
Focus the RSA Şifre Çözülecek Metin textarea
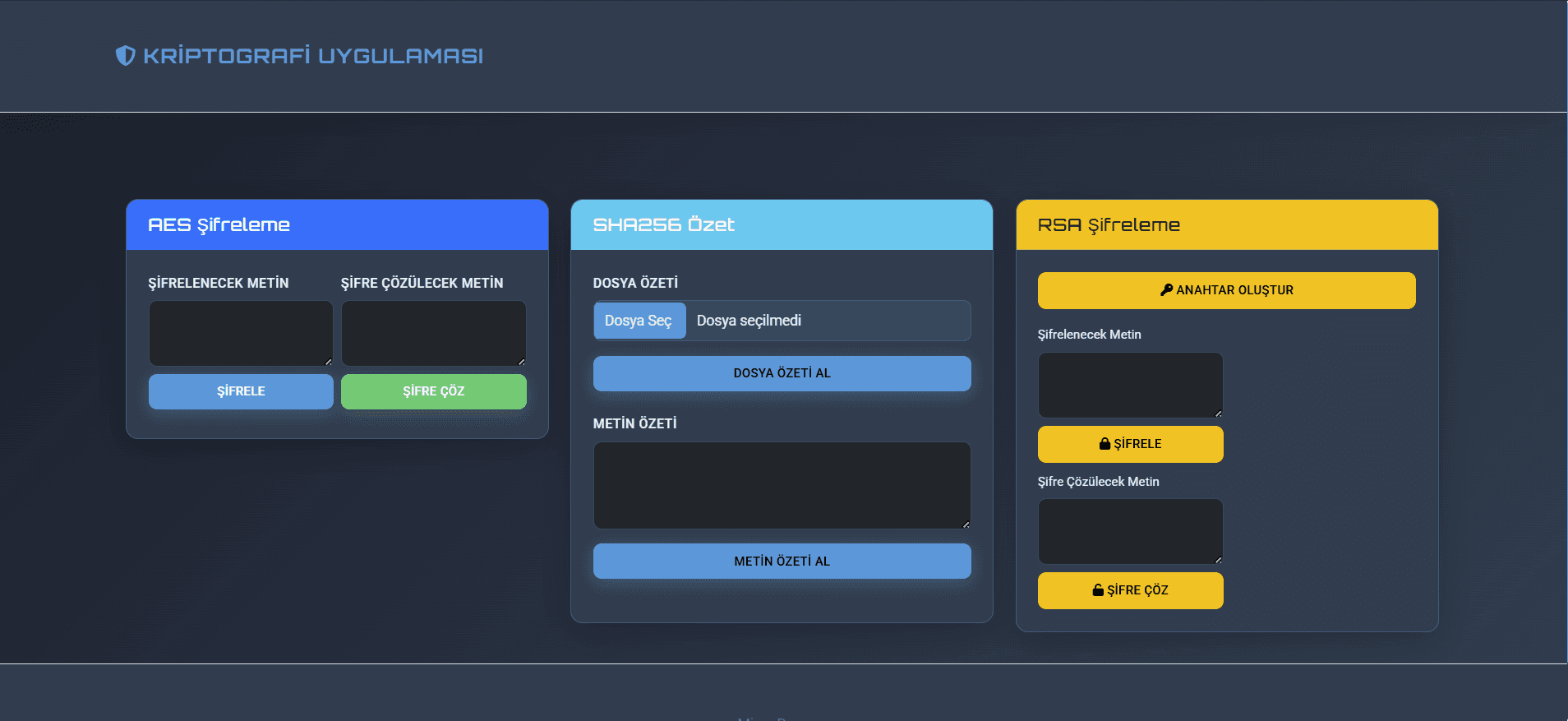(1131, 531)
